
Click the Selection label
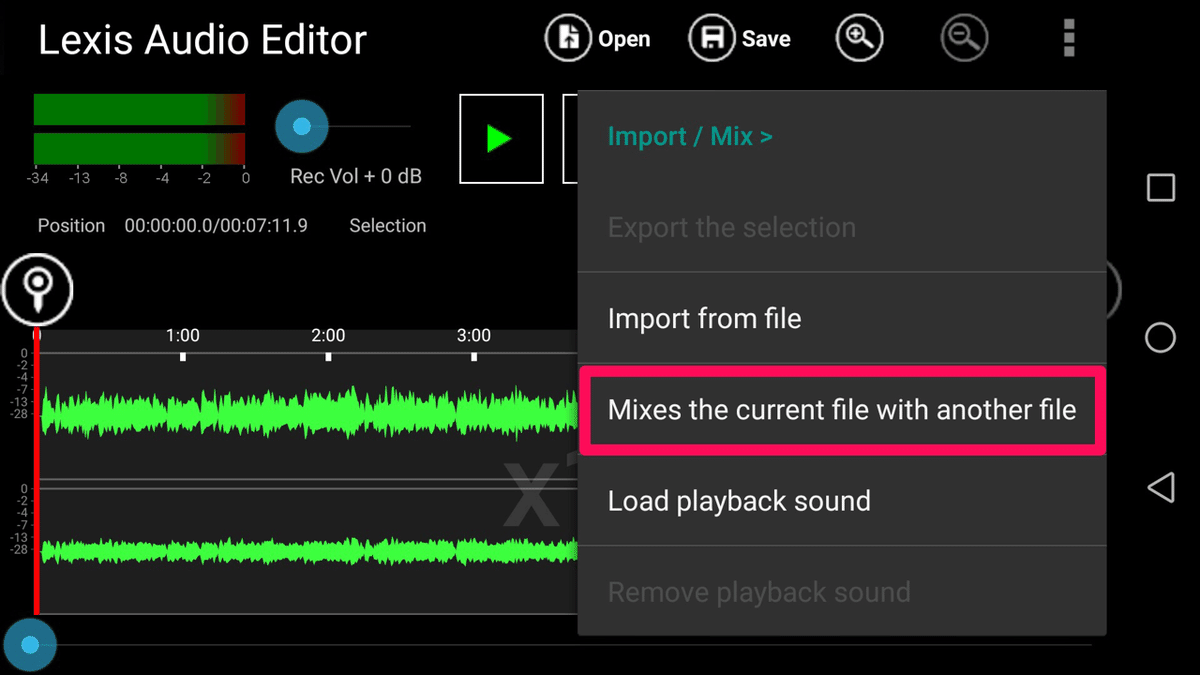(387, 226)
